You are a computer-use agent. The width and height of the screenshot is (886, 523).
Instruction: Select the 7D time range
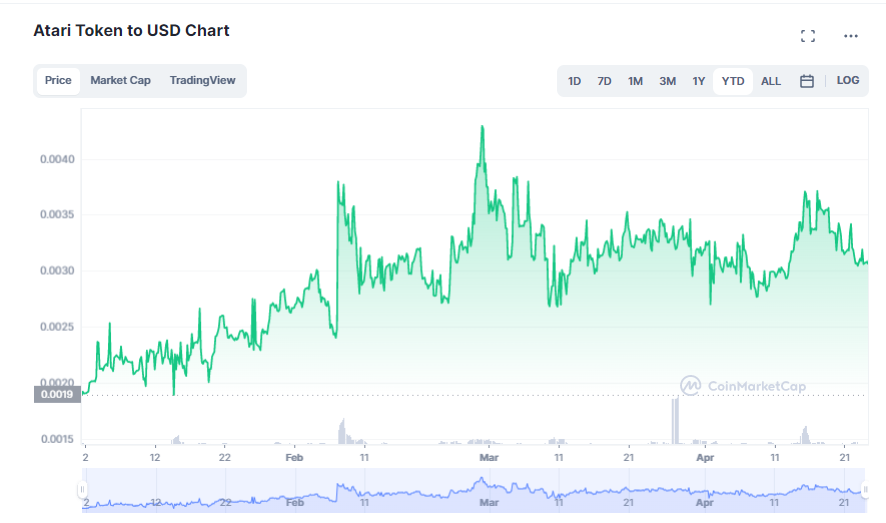[604, 81]
